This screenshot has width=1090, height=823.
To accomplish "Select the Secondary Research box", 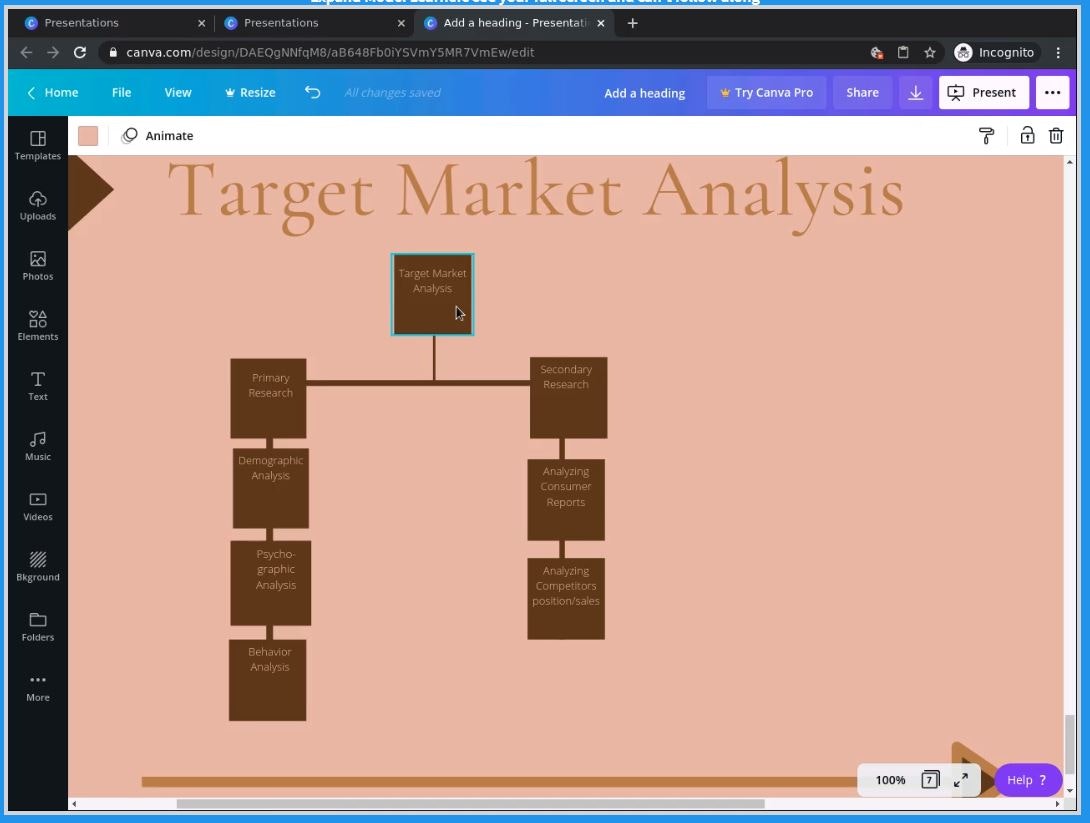I will (x=568, y=398).
